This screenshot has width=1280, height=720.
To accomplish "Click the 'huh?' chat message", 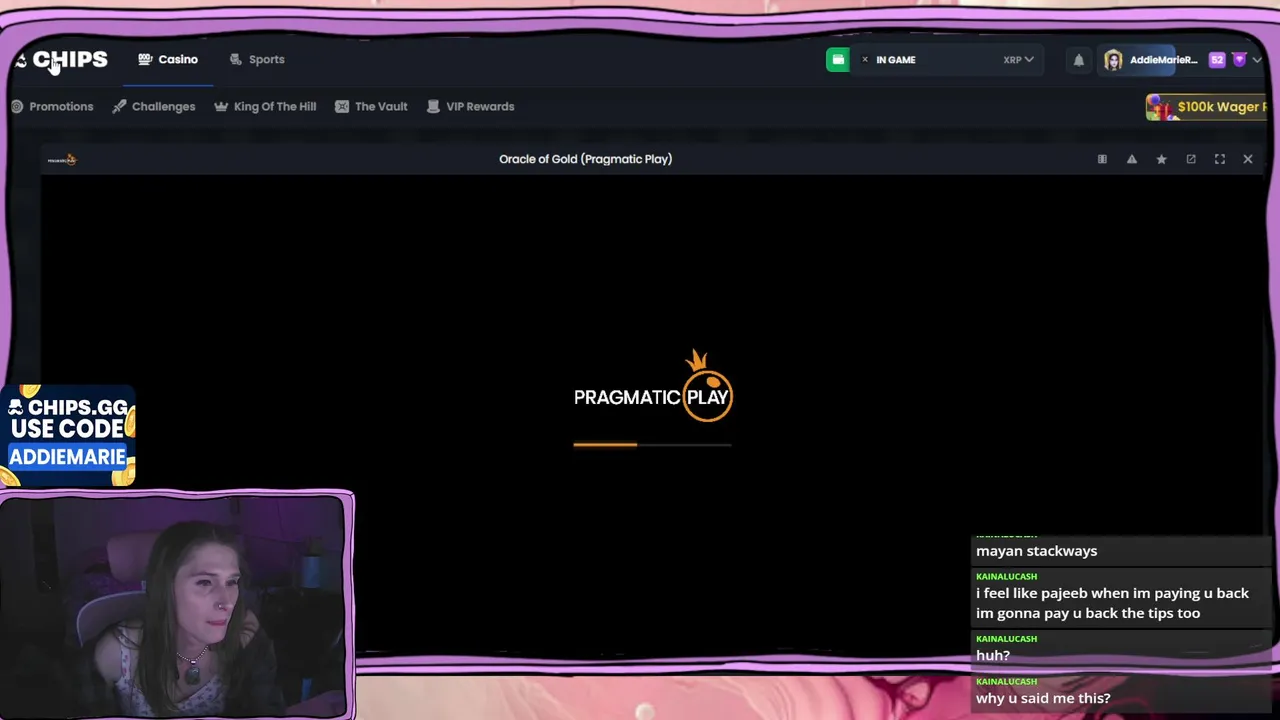I will click(993, 655).
